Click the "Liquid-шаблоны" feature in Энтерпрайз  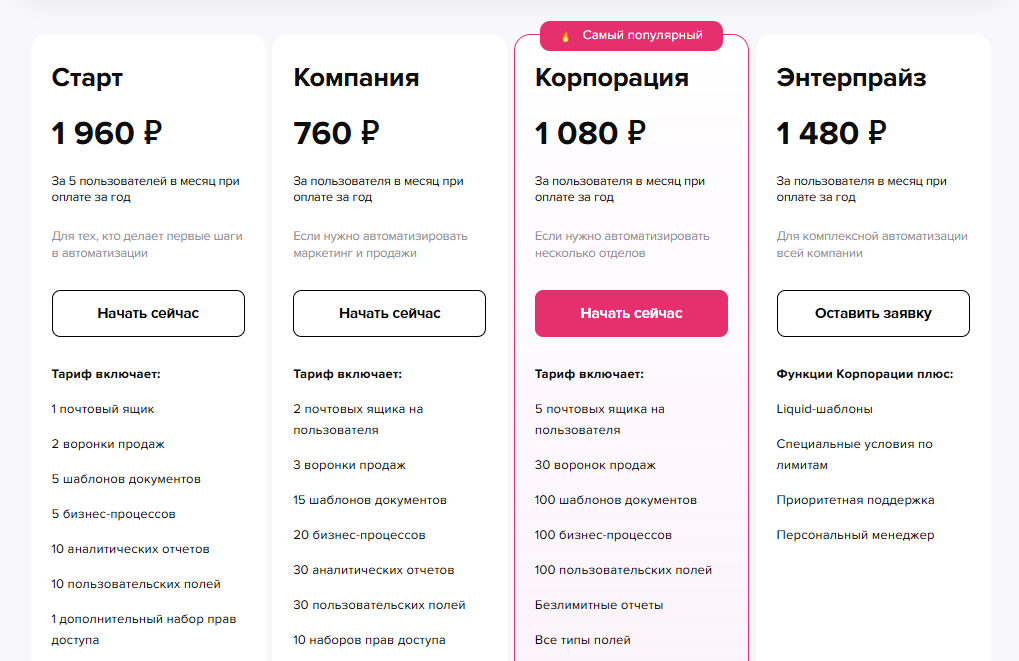tap(824, 409)
